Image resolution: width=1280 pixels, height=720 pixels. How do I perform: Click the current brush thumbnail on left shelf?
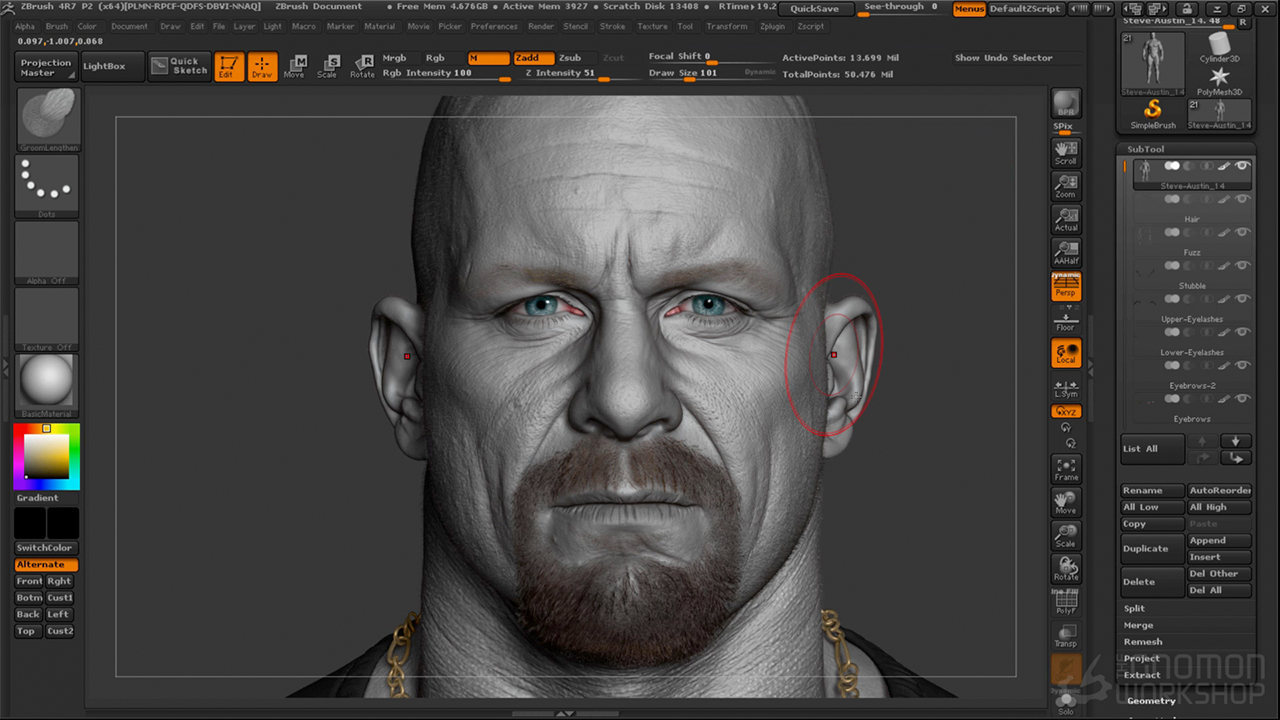46,117
